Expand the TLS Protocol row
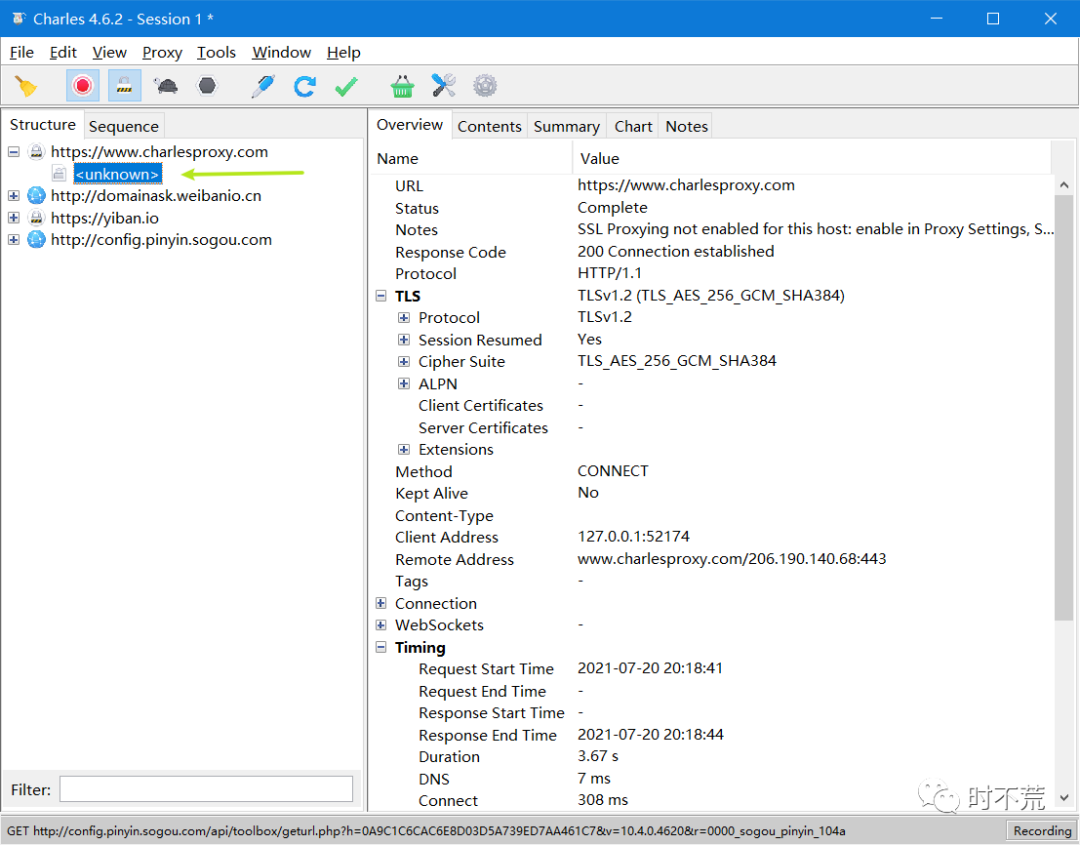Image resolution: width=1080 pixels, height=845 pixels. [404, 317]
